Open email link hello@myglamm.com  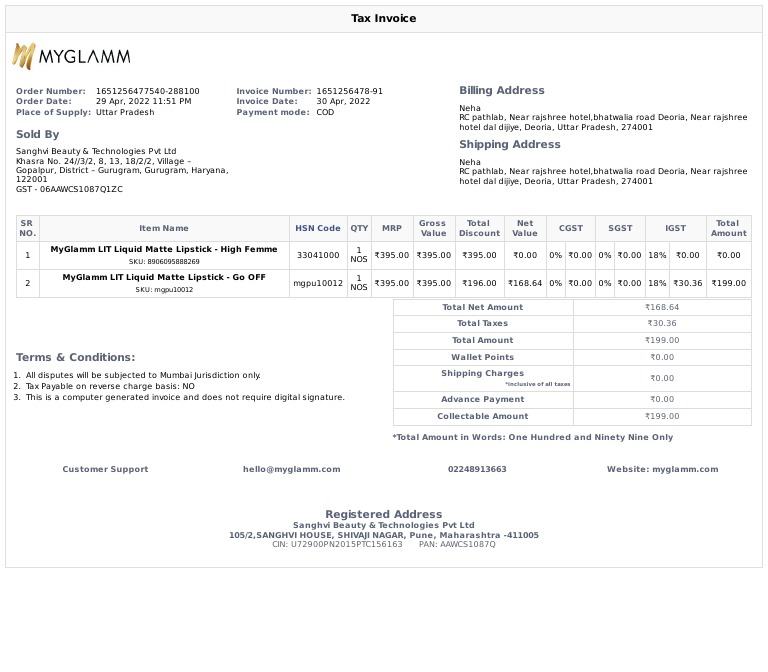click(x=291, y=469)
